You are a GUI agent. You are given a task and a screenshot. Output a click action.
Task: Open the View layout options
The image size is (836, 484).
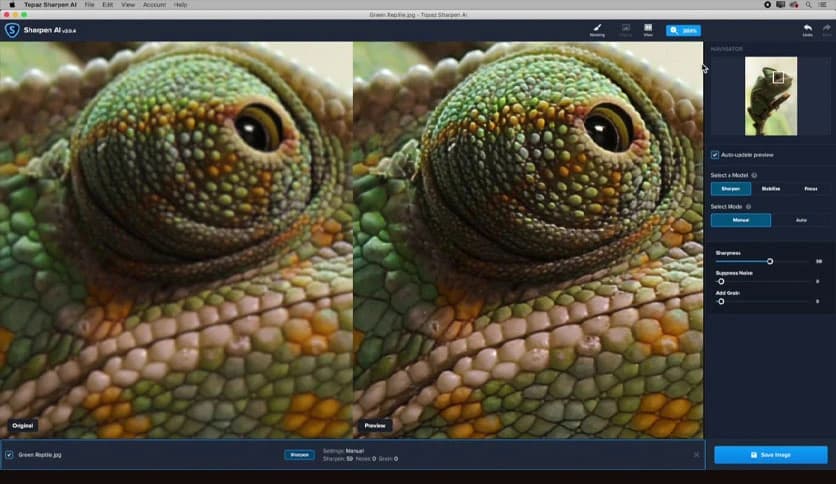[x=648, y=29]
